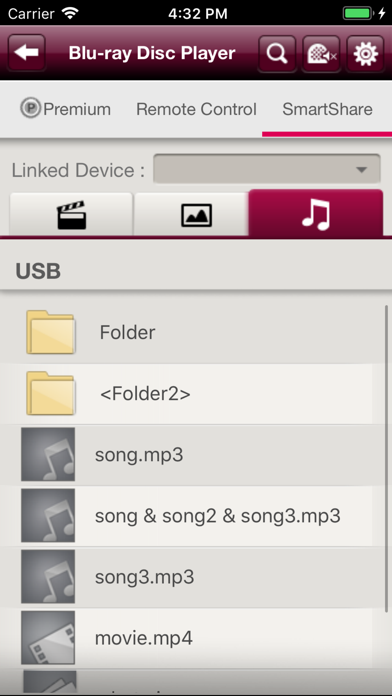Open settings gear icon
This screenshot has height=696, width=392.
point(365,53)
